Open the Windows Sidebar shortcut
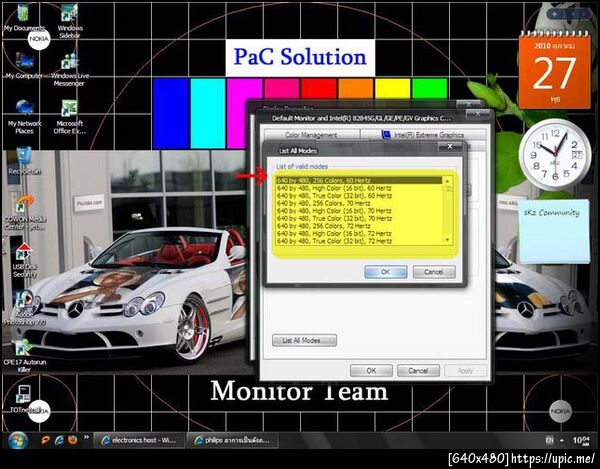The height and width of the screenshot is (469, 600). tap(70, 21)
